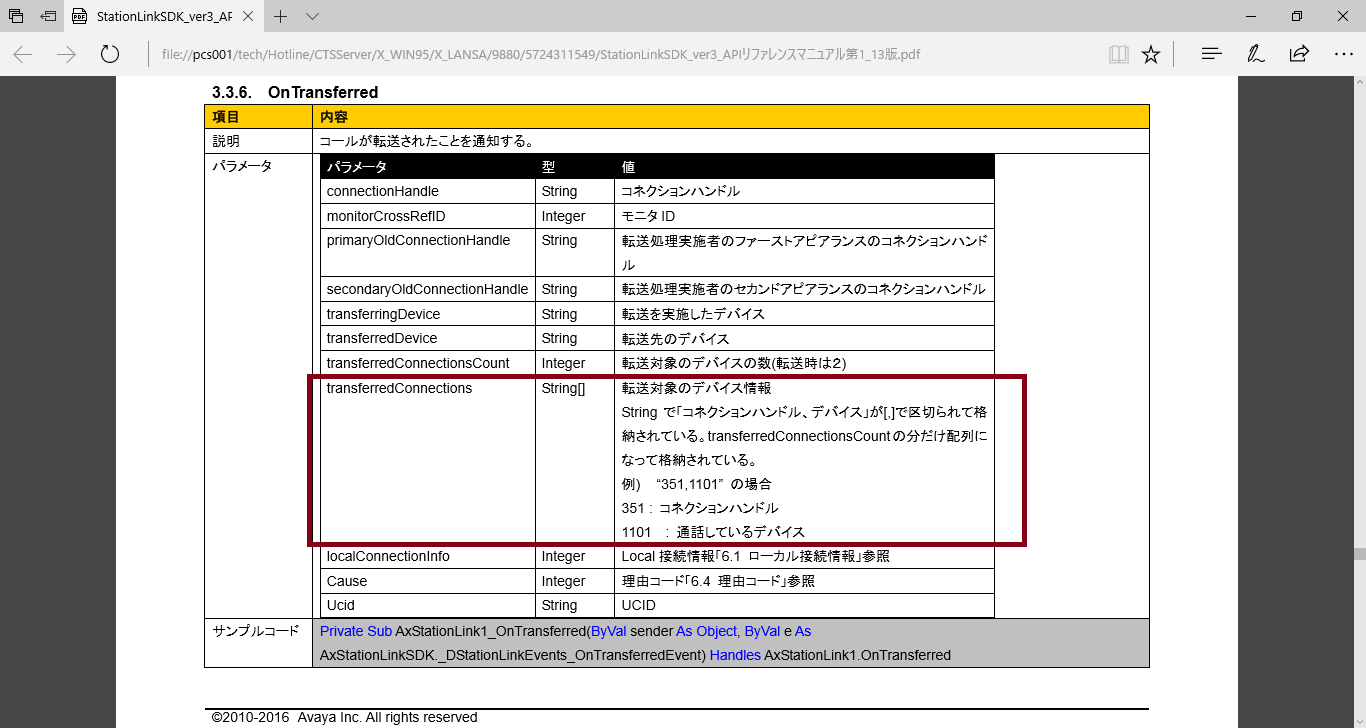Open the More (…) settings menu

[1343, 54]
